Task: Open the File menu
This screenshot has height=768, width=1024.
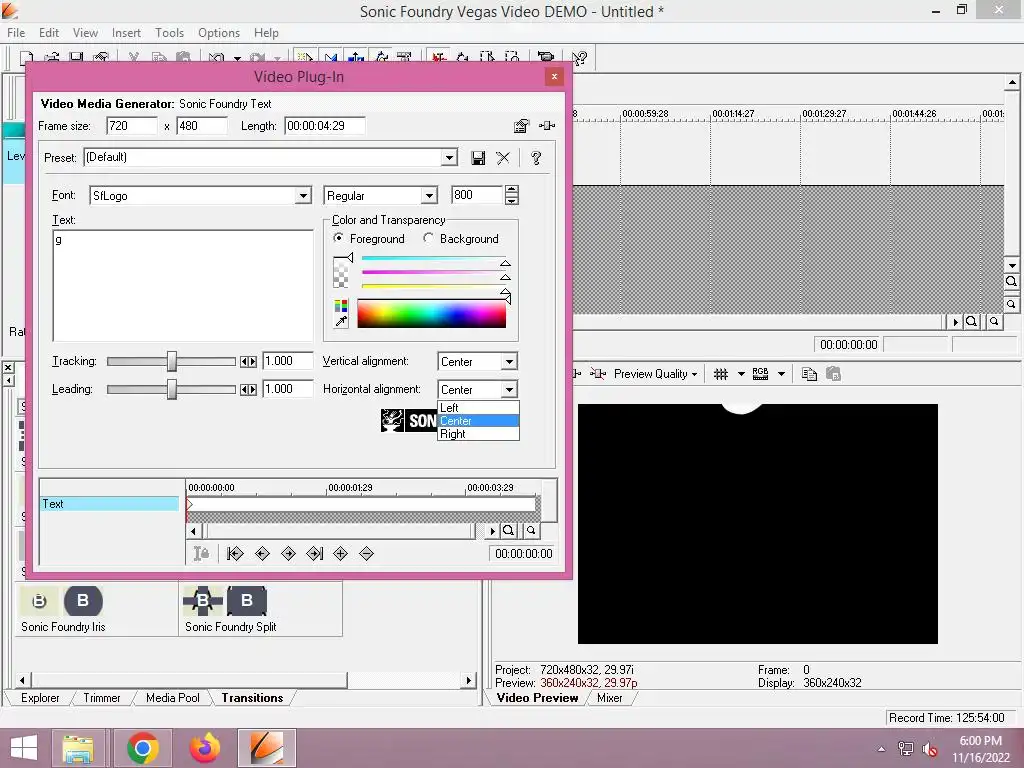Action: coord(16,33)
